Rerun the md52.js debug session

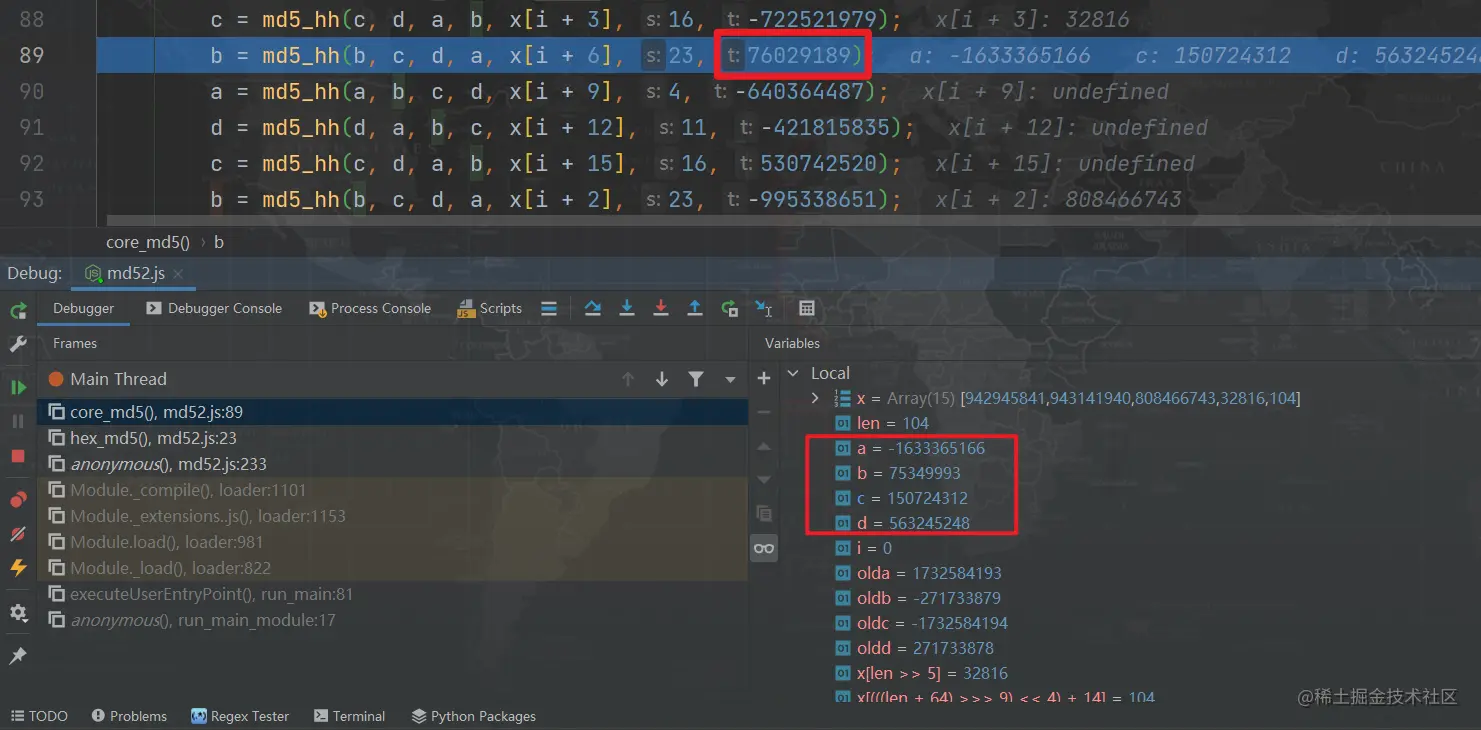point(18,310)
